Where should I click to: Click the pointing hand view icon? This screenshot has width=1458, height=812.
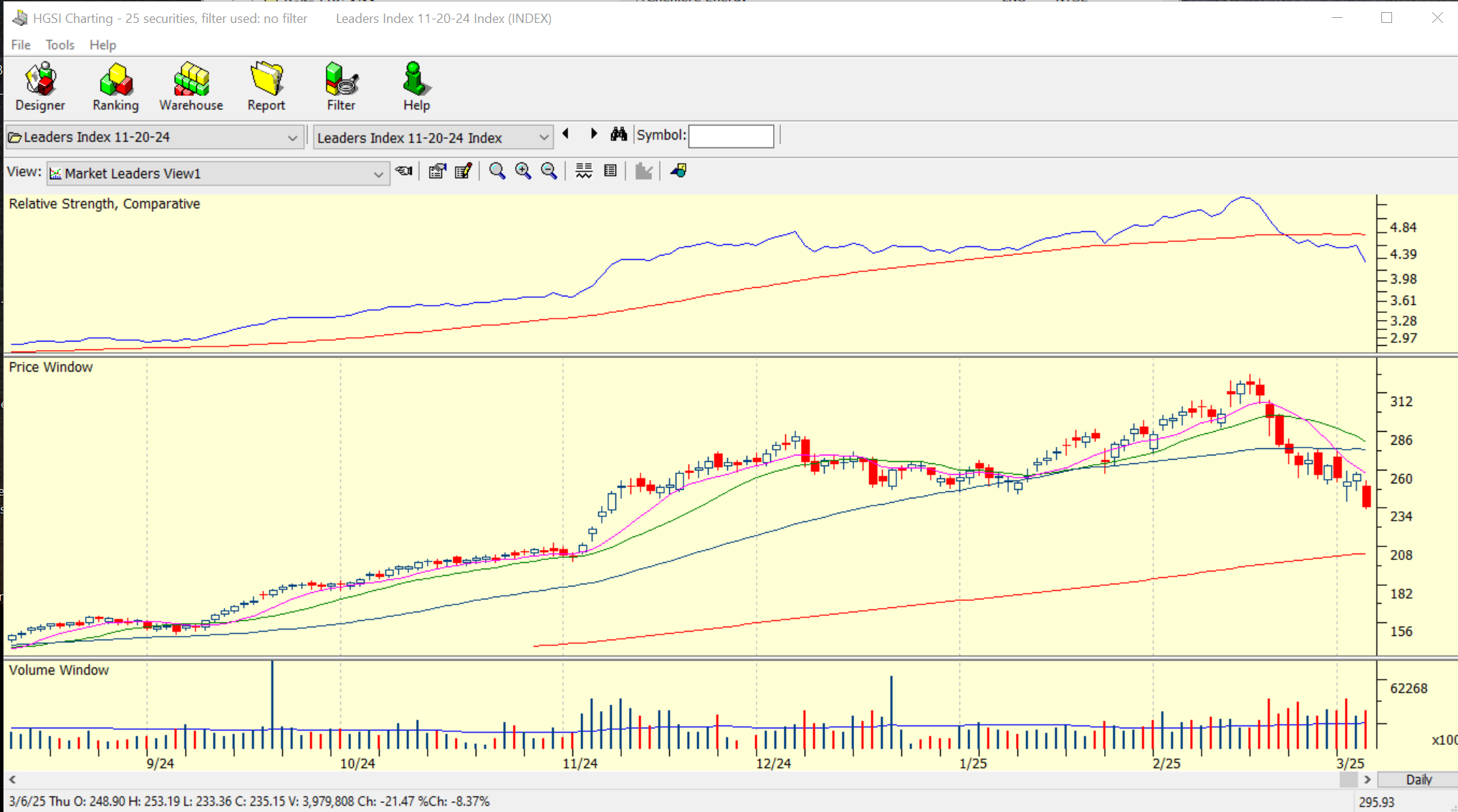404,171
